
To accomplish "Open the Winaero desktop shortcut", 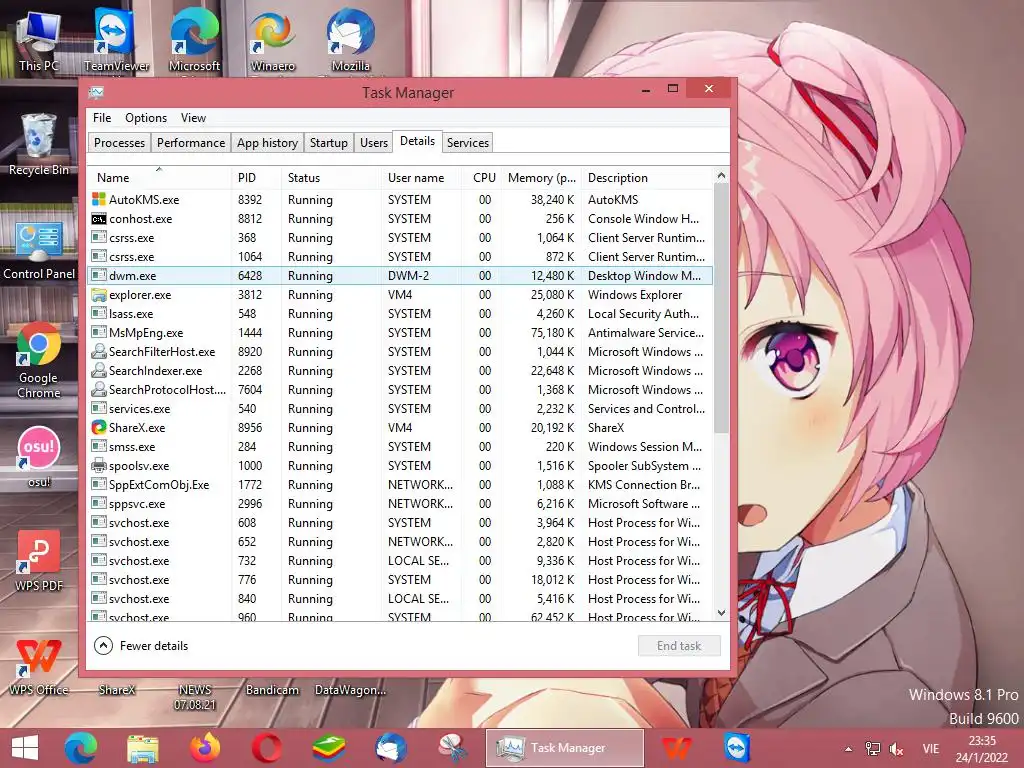I will click(x=272, y=40).
